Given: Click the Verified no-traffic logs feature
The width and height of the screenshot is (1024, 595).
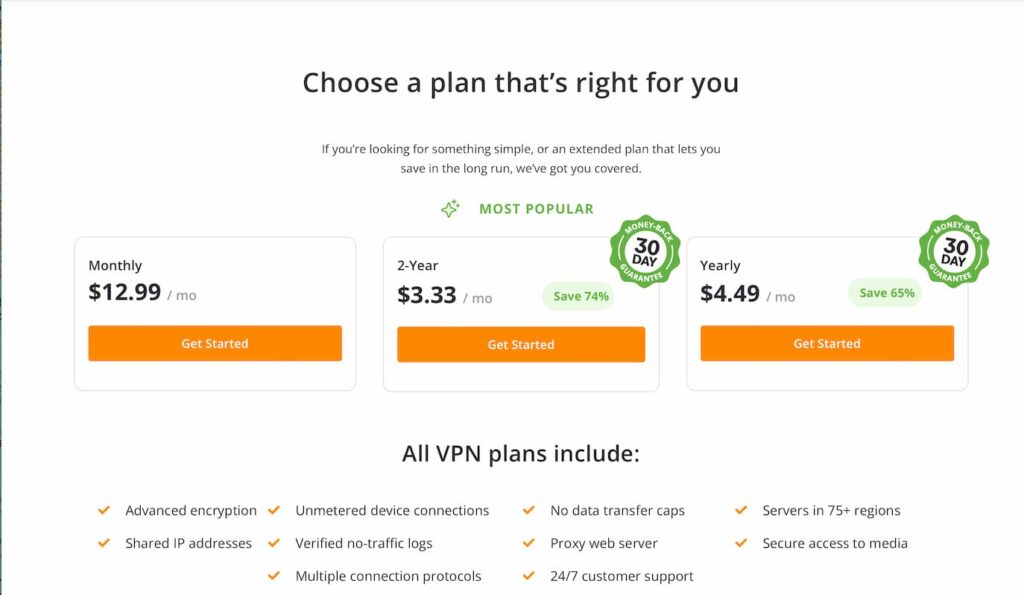Looking at the screenshot, I should (x=364, y=543).
